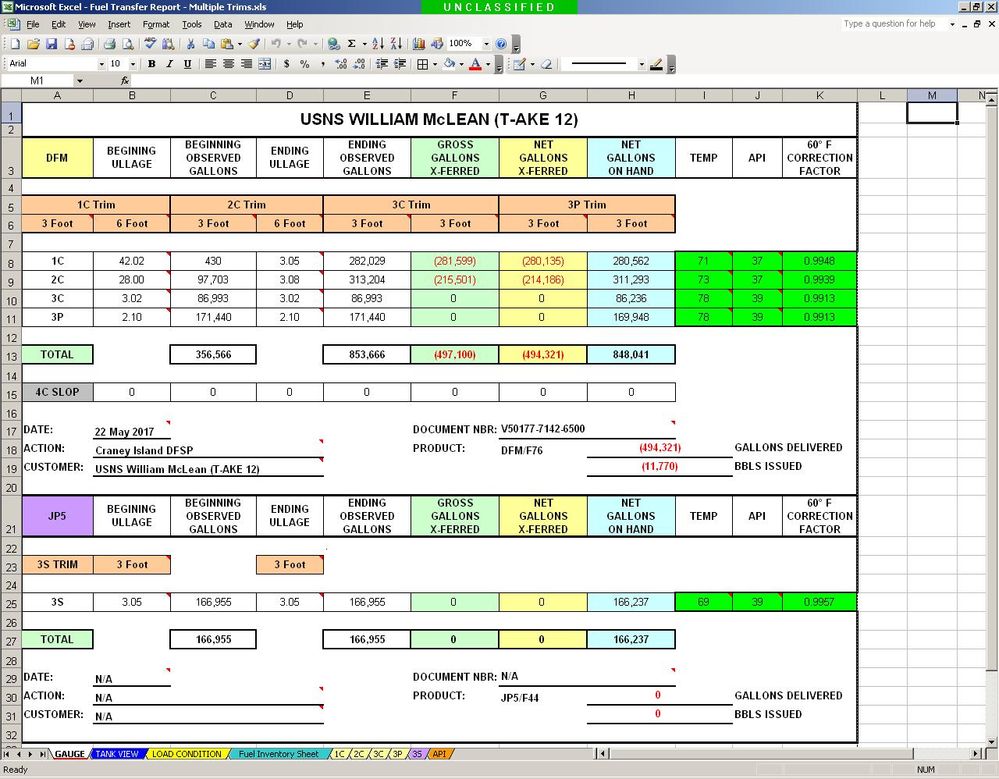Image resolution: width=999 pixels, height=779 pixels.
Task: Select the cell containing 853,666
Action: pos(366,355)
